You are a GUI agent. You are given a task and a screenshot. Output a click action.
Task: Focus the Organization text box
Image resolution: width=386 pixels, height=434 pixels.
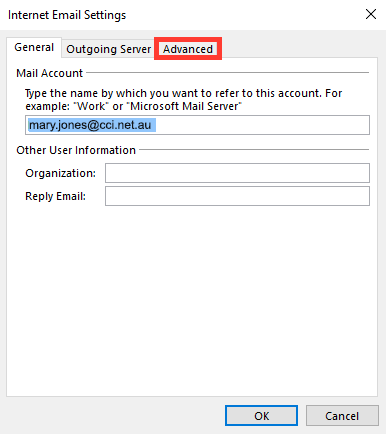237,173
